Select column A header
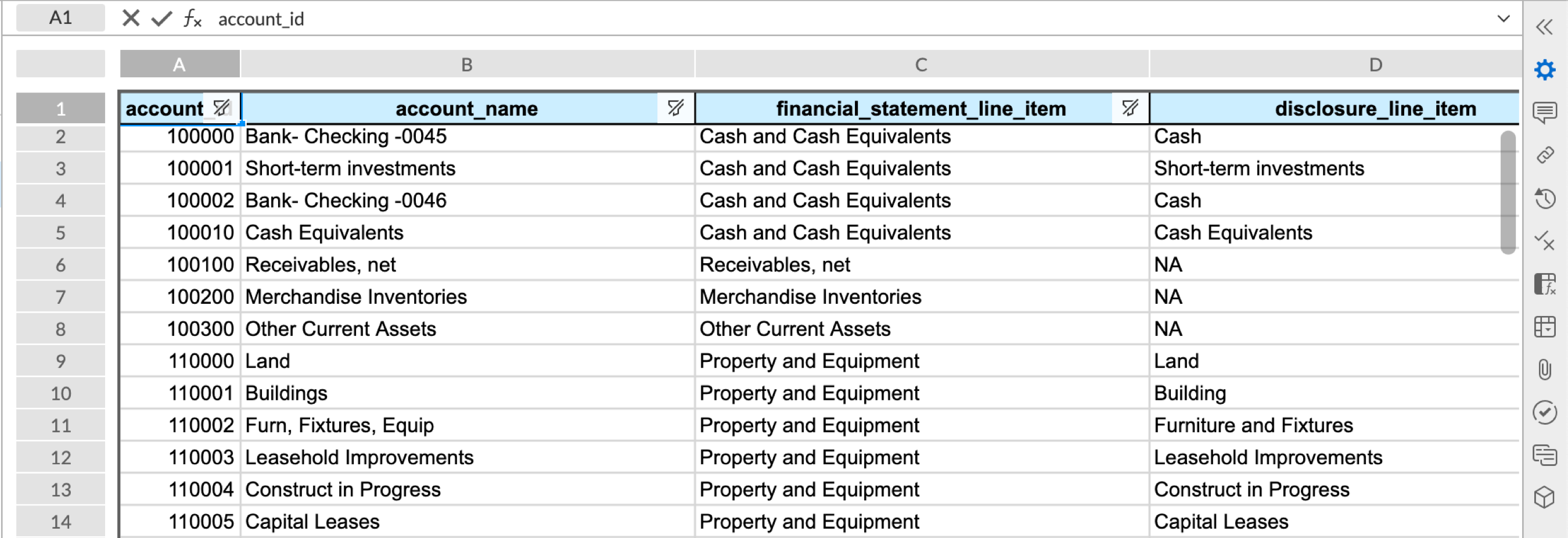 pyautogui.click(x=179, y=64)
